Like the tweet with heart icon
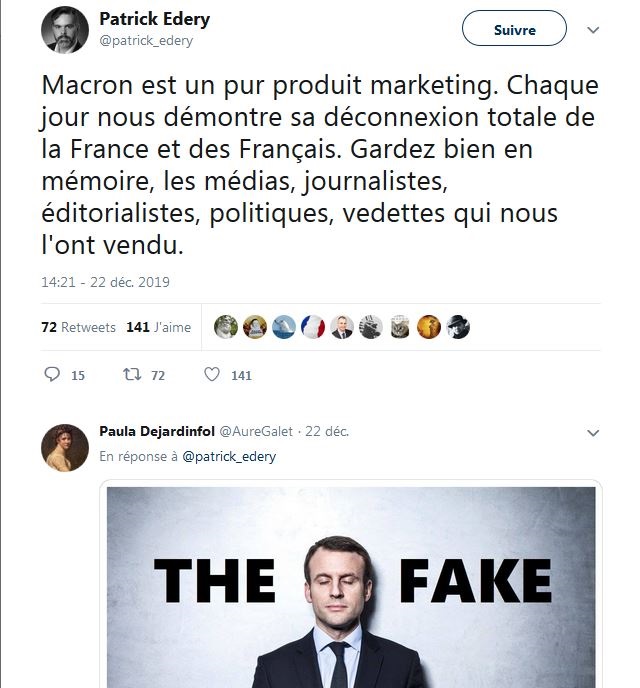The width and height of the screenshot is (640, 688). (211, 375)
